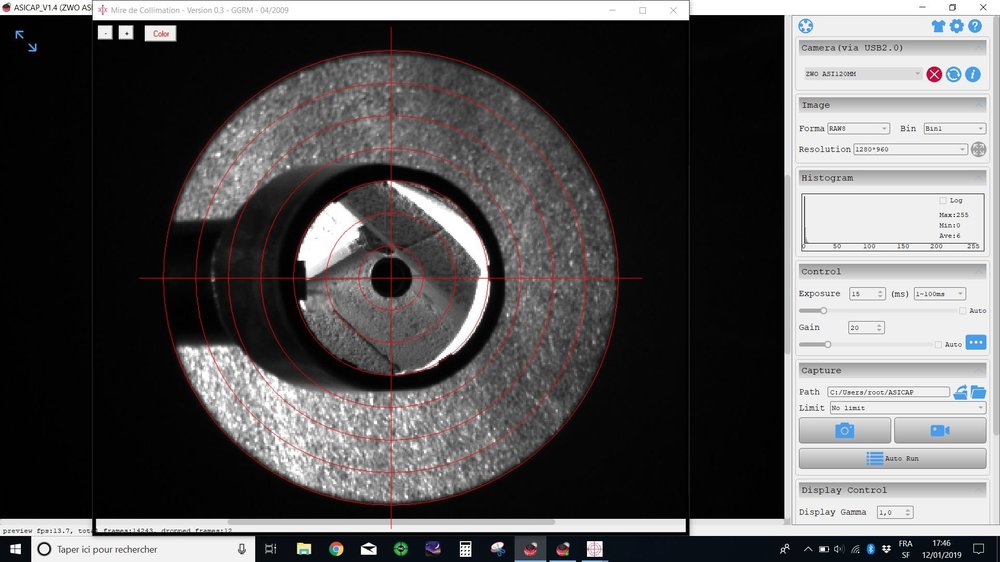Click the 'Taper ici pour rechercher' search box

pos(143,549)
